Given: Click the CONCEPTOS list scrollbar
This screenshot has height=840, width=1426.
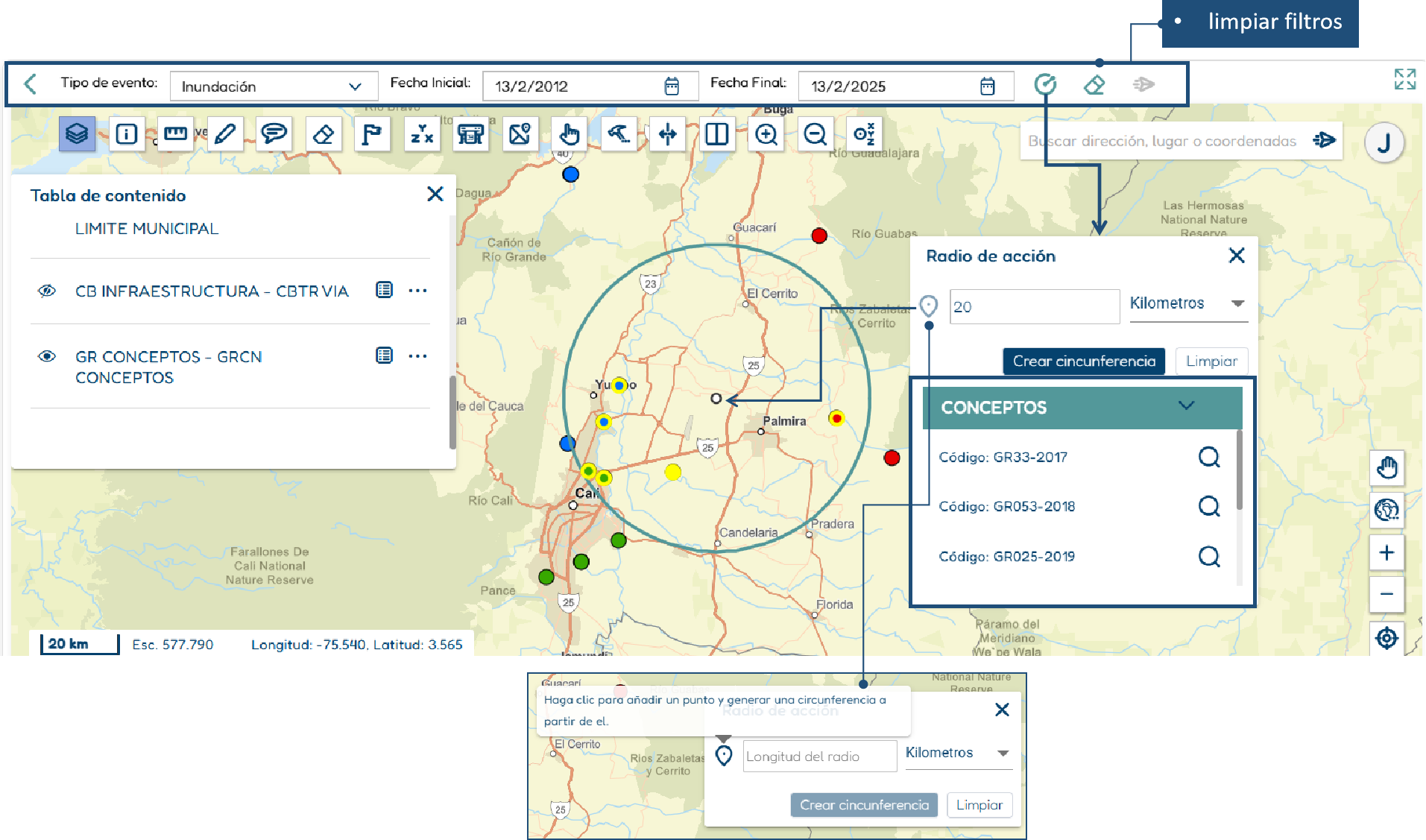Looking at the screenshot, I should tap(1239, 470).
